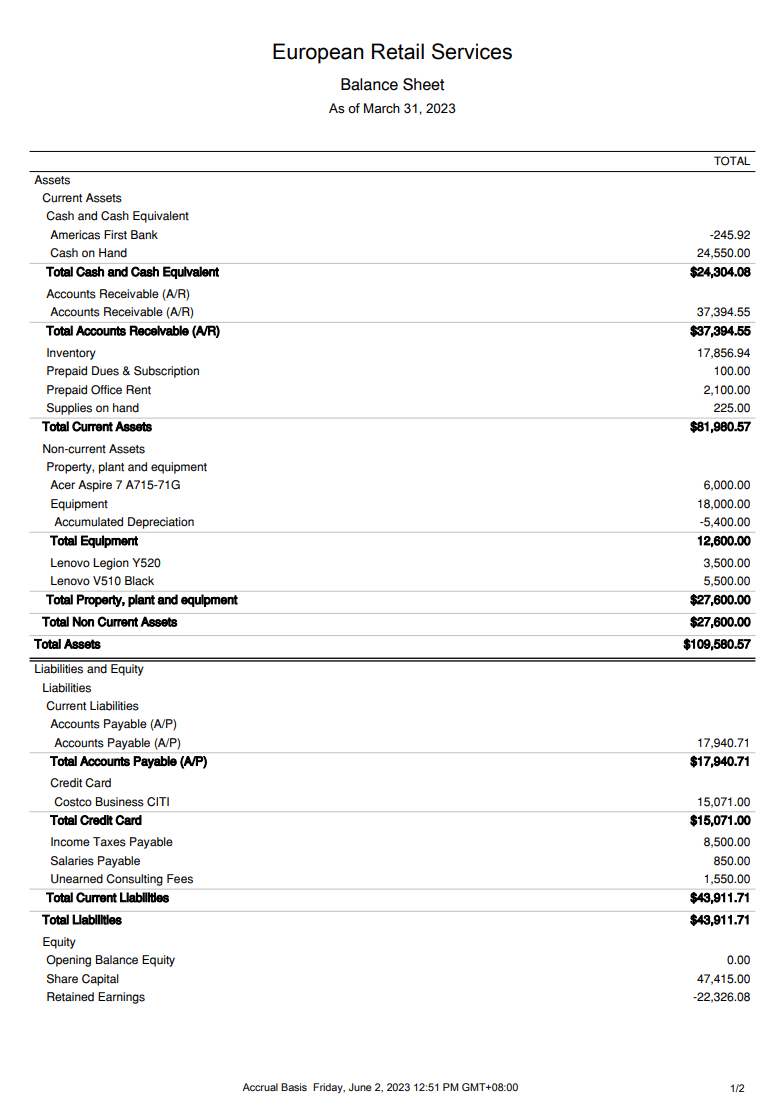Screen dimensions: 783x1117
Task: Click the Cash on Hand amount 24,550.00
Action: coord(723,253)
